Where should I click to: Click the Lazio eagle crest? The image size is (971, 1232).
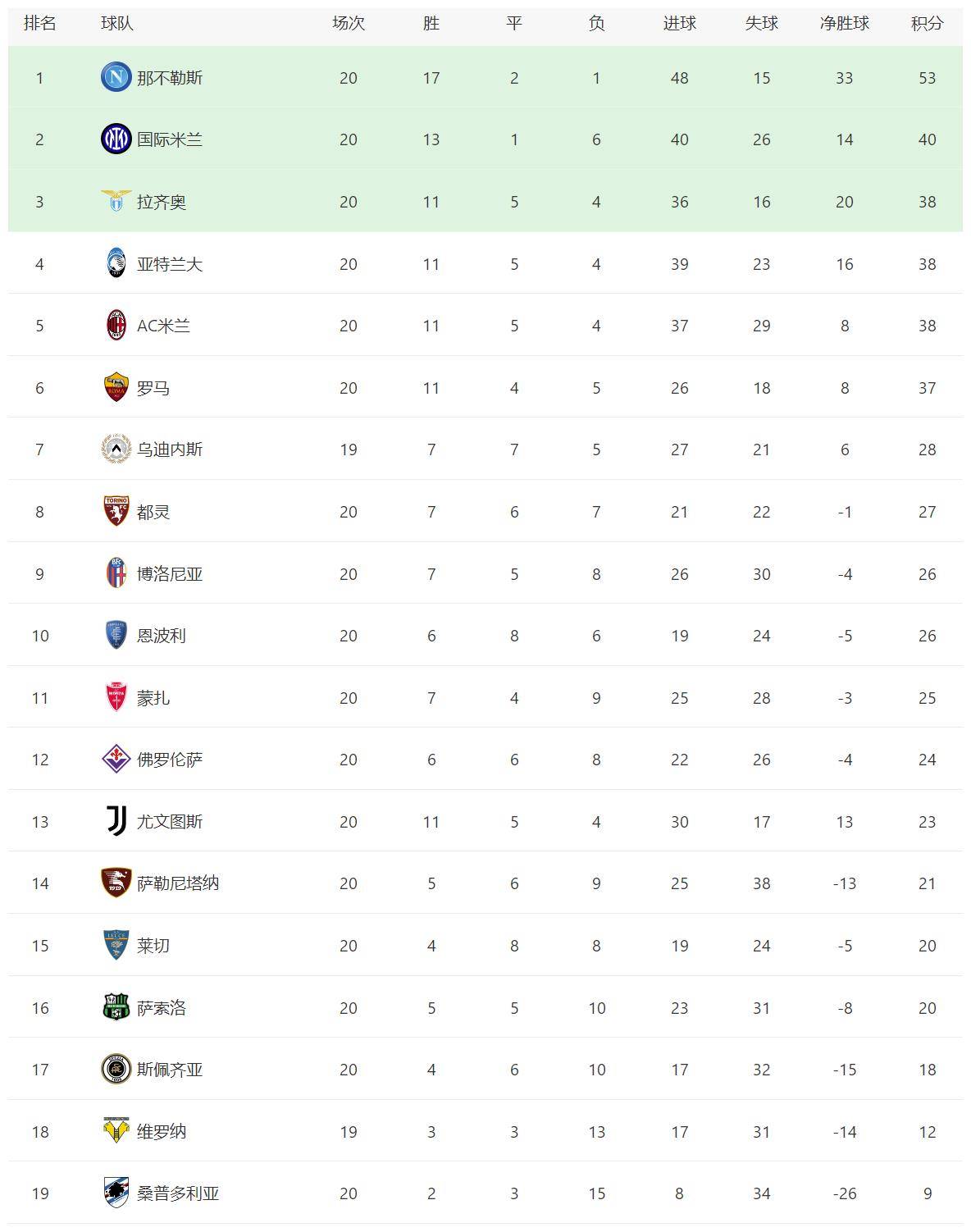point(116,201)
